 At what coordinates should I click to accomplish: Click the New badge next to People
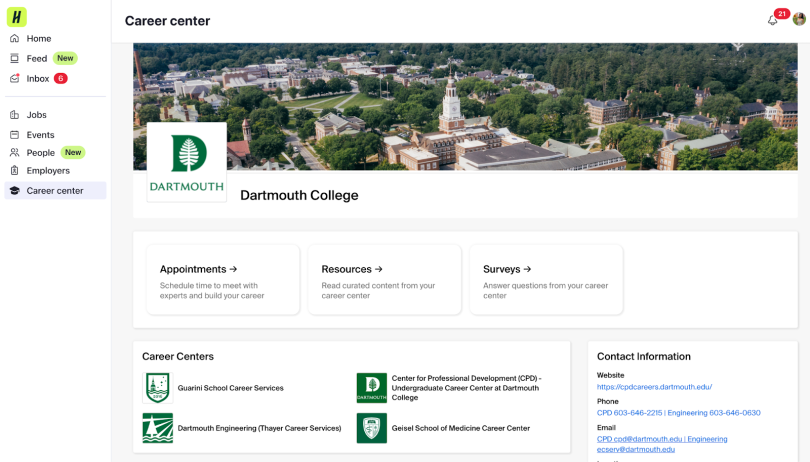(x=73, y=152)
